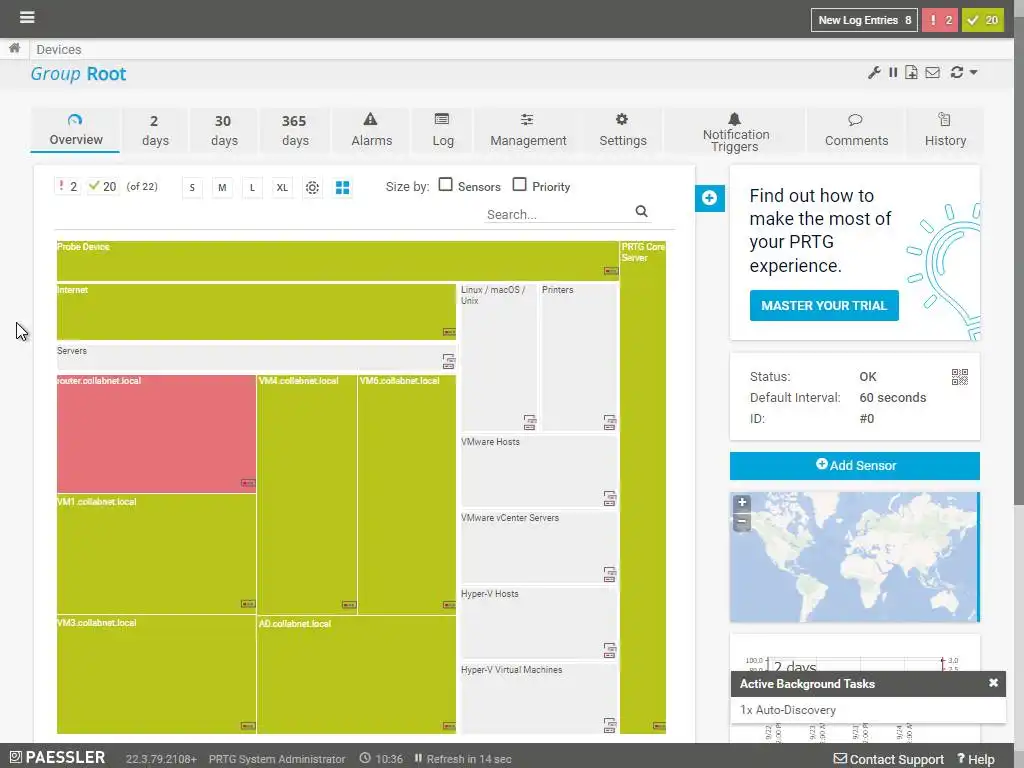Click device icon in Hyper-V Hosts tile

point(609,650)
